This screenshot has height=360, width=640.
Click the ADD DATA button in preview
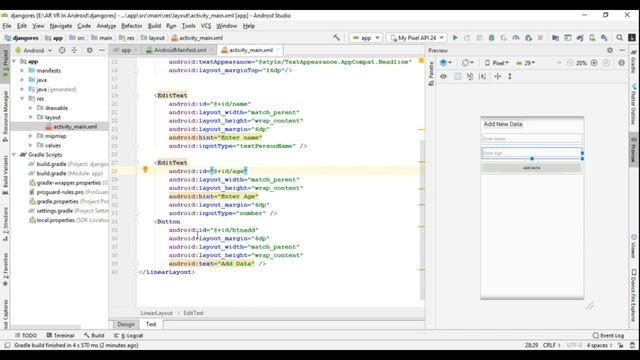click(531, 168)
